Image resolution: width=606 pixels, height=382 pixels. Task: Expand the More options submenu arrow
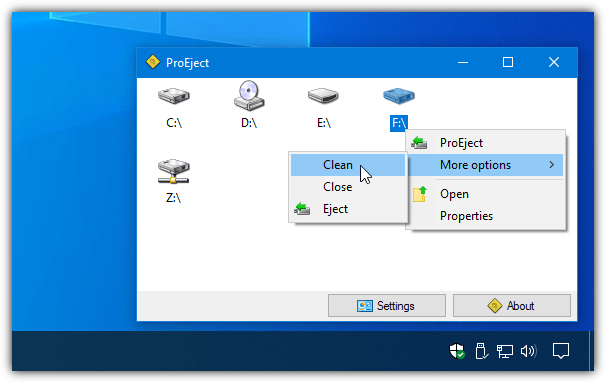[x=552, y=165]
